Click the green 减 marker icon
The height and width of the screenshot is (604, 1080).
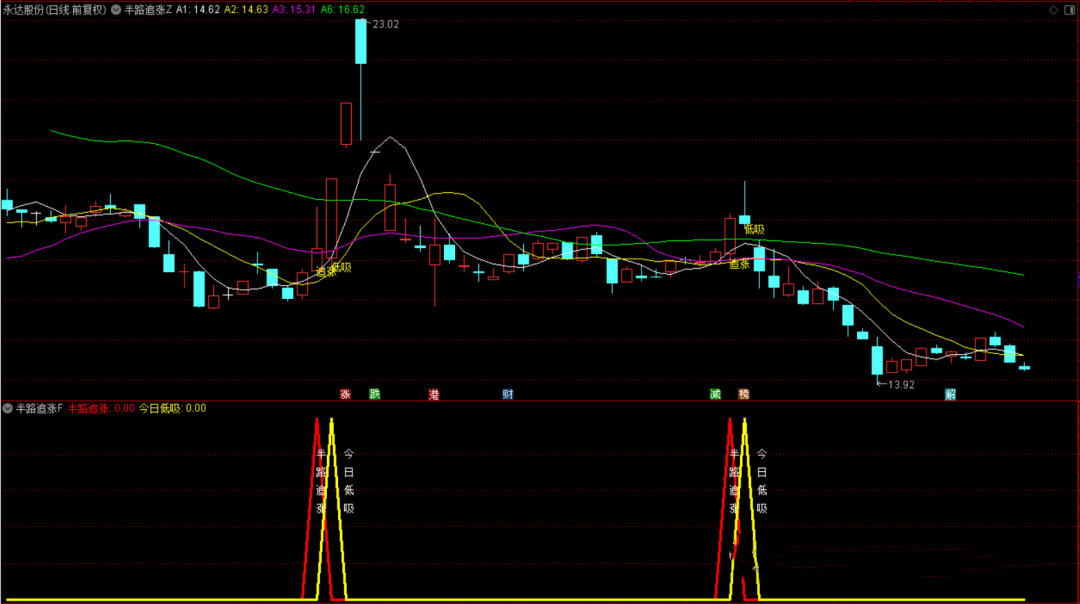tap(715, 394)
